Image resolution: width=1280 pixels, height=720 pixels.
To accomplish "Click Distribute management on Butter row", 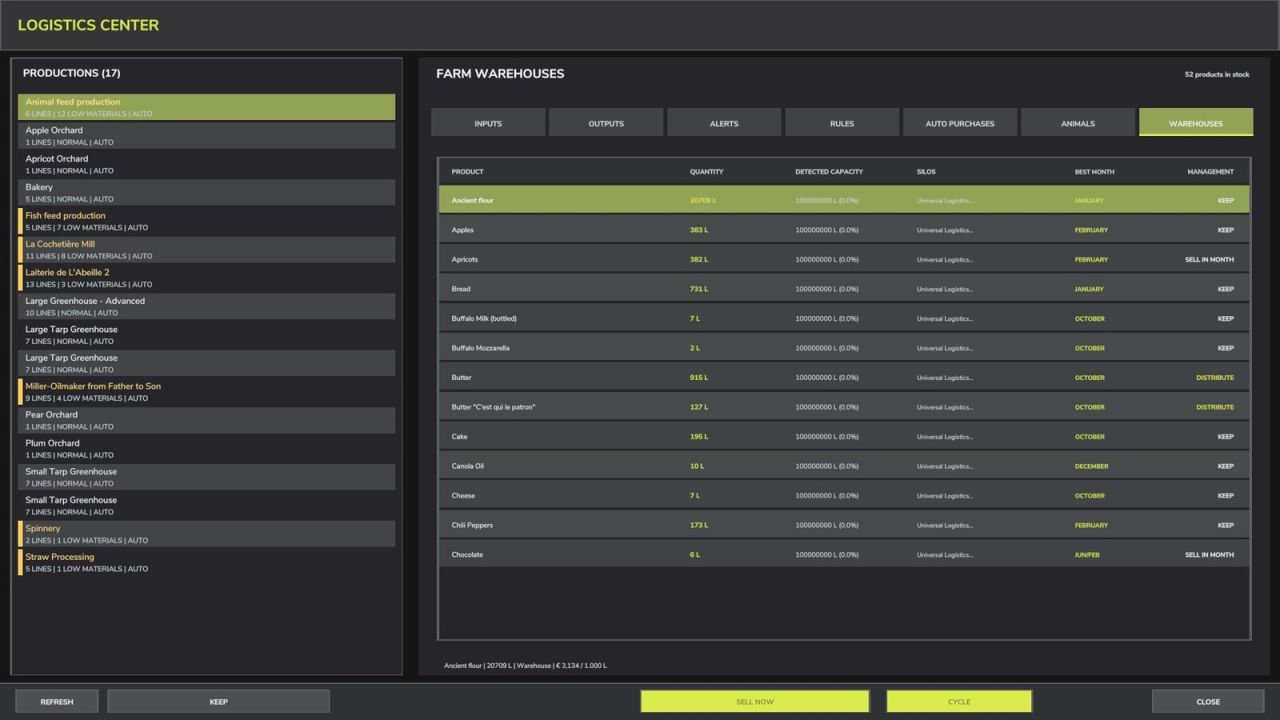I will (x=1215, y=377).
